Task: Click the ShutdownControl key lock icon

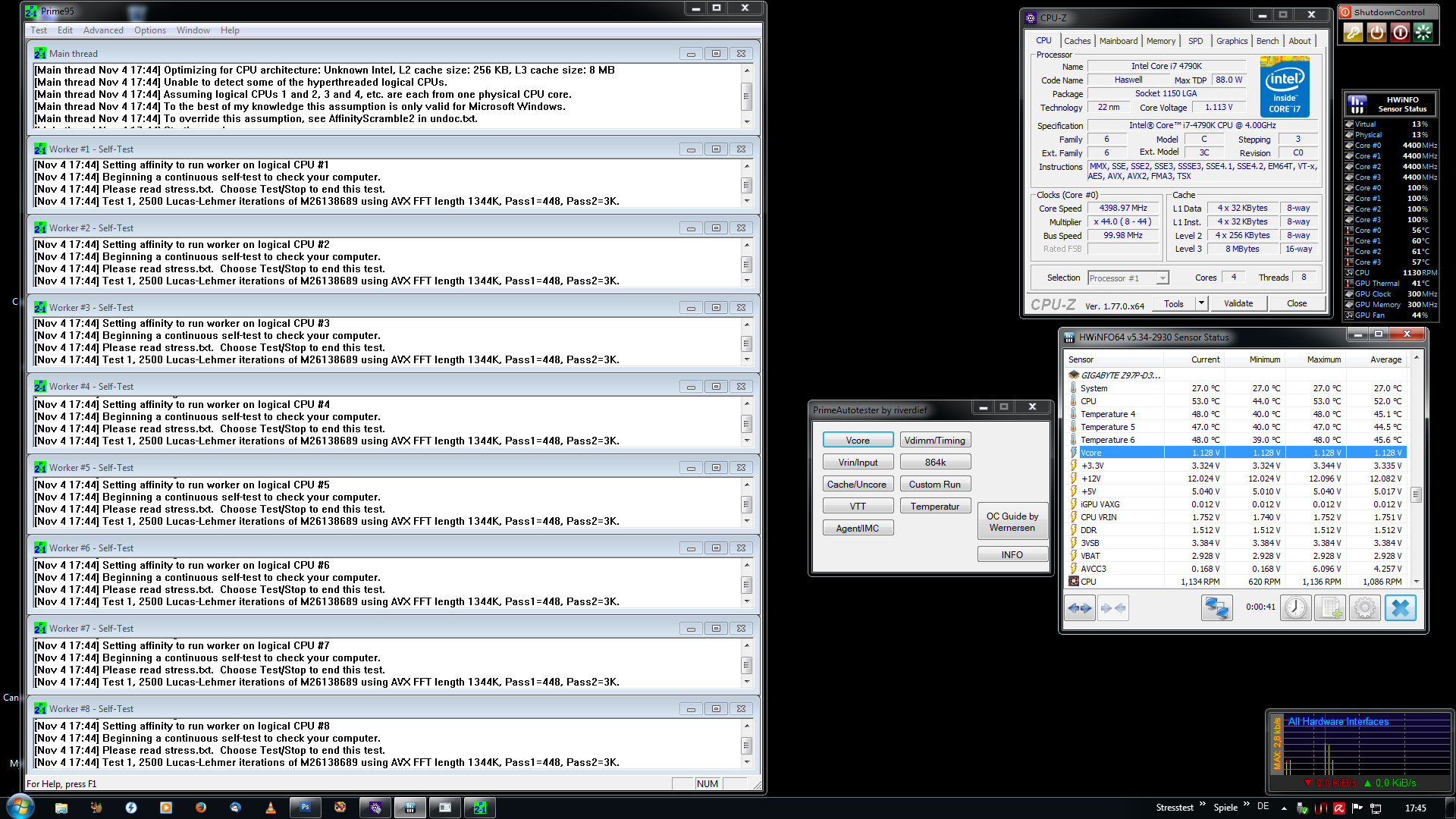Action: [1353, 32]
